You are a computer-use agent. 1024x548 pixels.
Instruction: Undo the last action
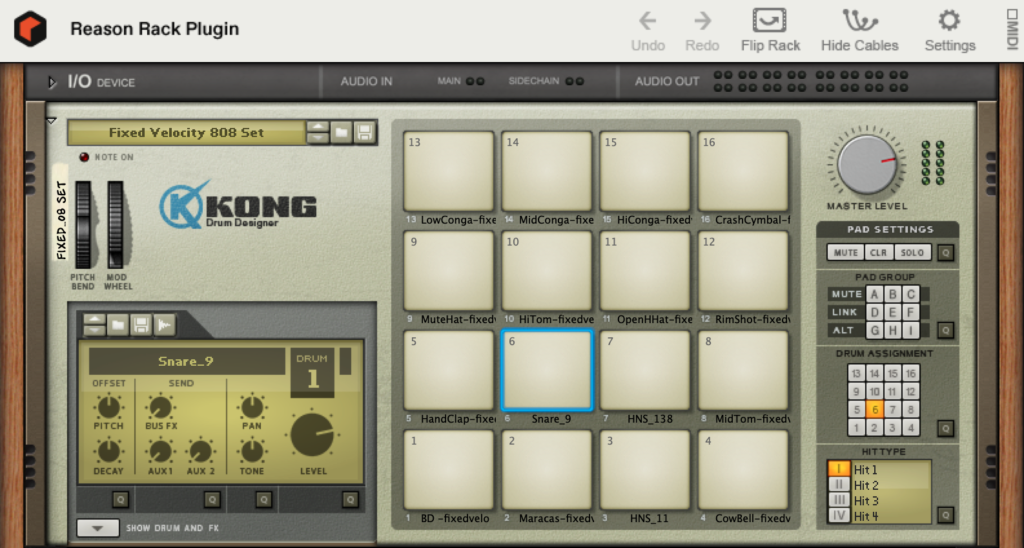click(x=648, y=31)
